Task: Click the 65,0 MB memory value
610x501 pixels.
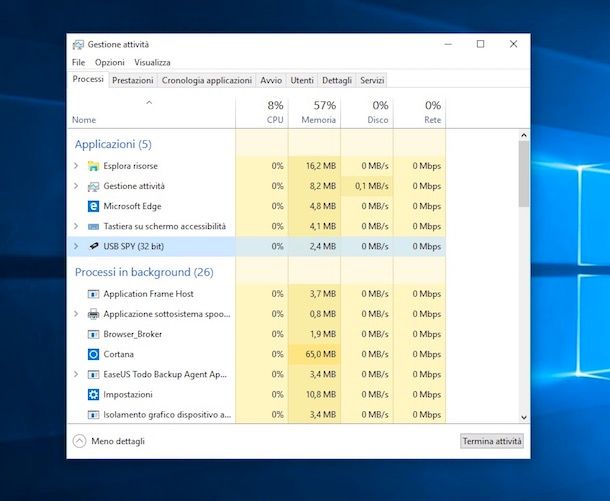Action: click(321, 354)
